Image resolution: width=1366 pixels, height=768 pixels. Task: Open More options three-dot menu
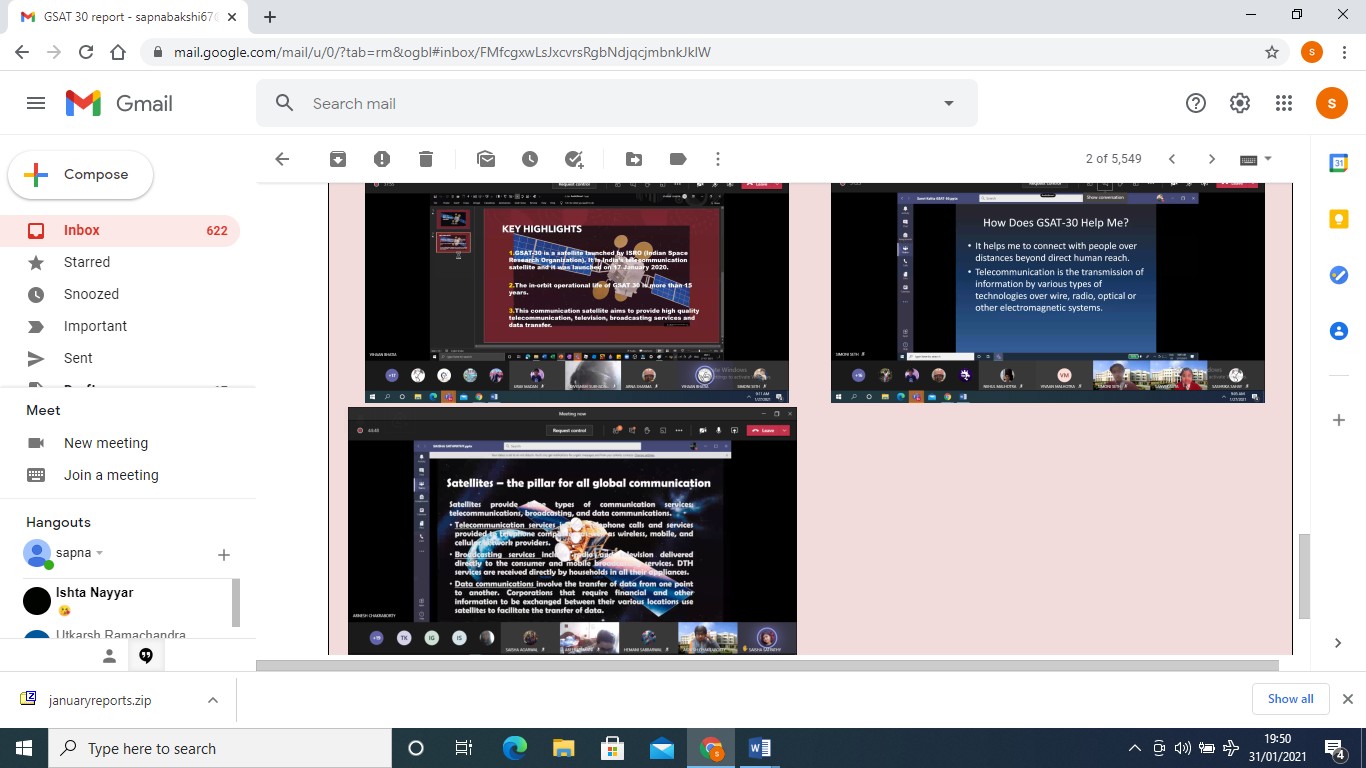coord(718,159)
